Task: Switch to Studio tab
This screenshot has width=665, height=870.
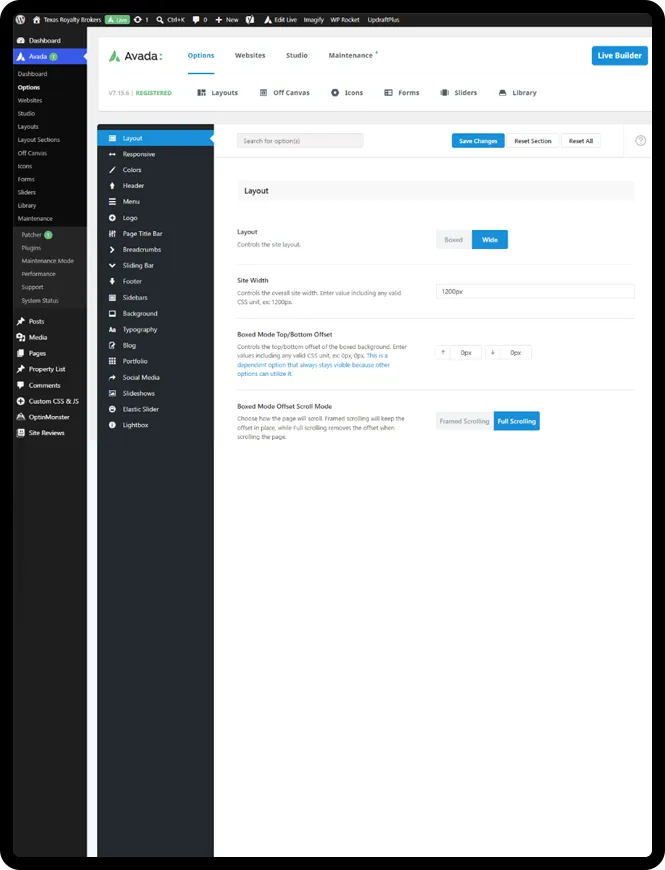Action: [297, 55]
